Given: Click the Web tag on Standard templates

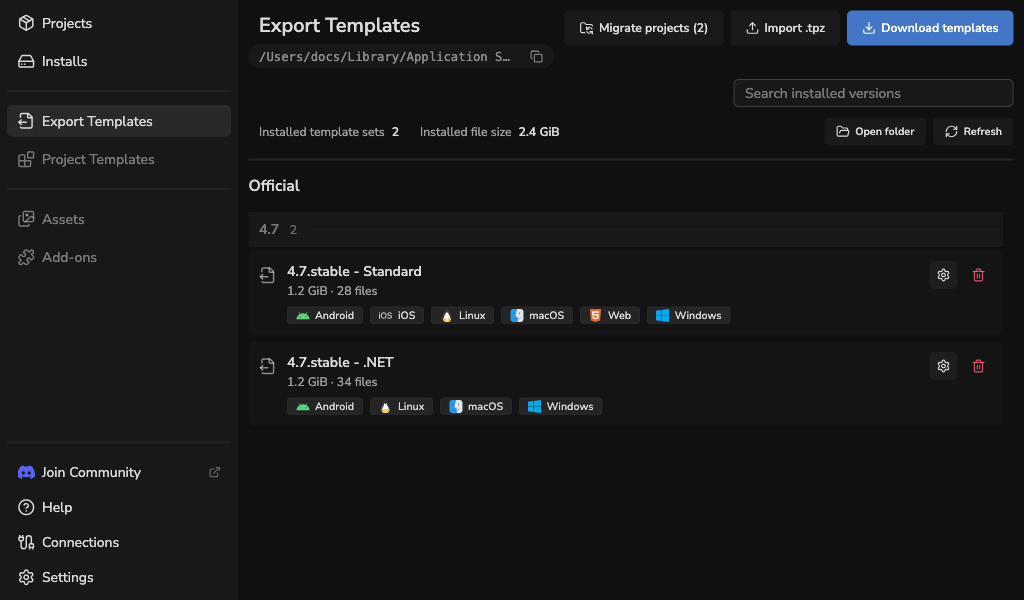Looking at the screenshot, I should (610, 315).
